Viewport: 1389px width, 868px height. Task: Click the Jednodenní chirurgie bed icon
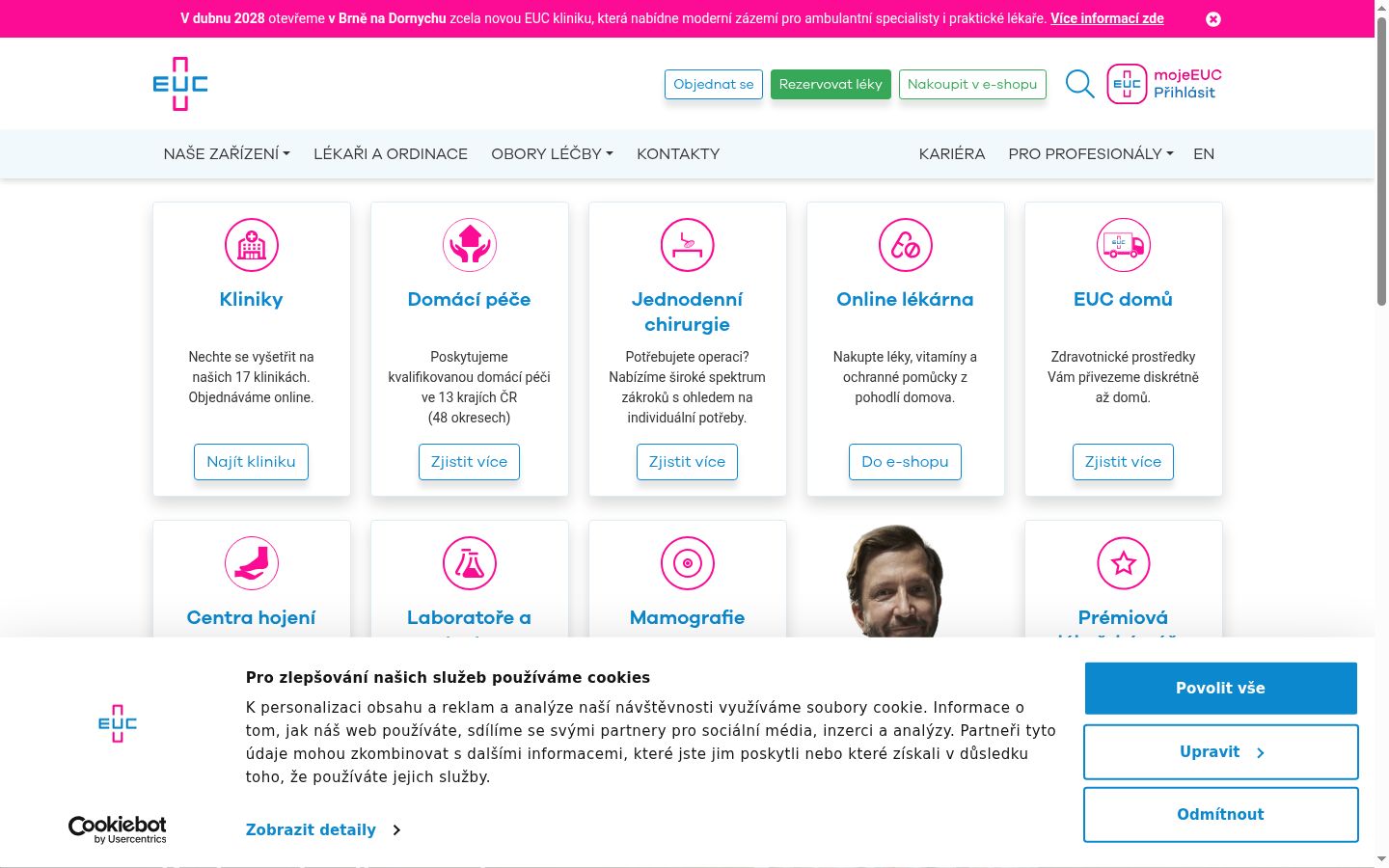[x=688, y=245]
